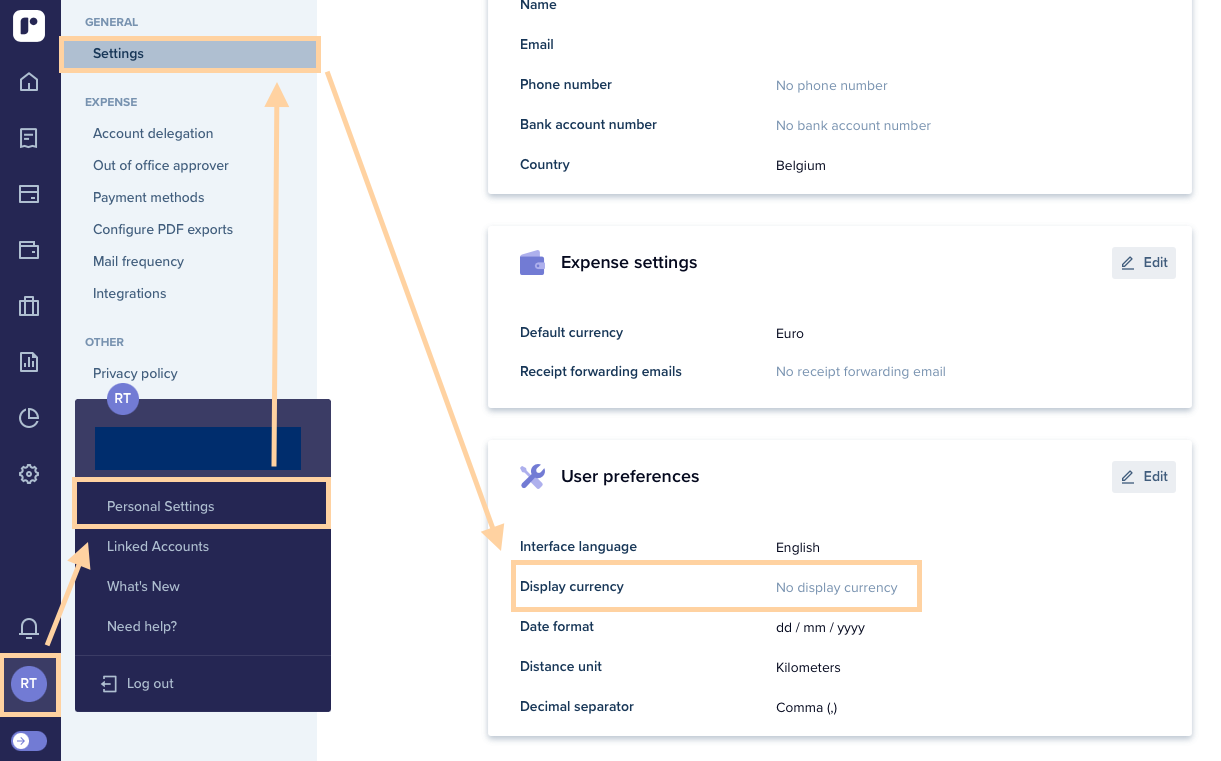This screenshot has width=1221, height=761.
Task: Edit User preferences
Action: click(1144, 477)
